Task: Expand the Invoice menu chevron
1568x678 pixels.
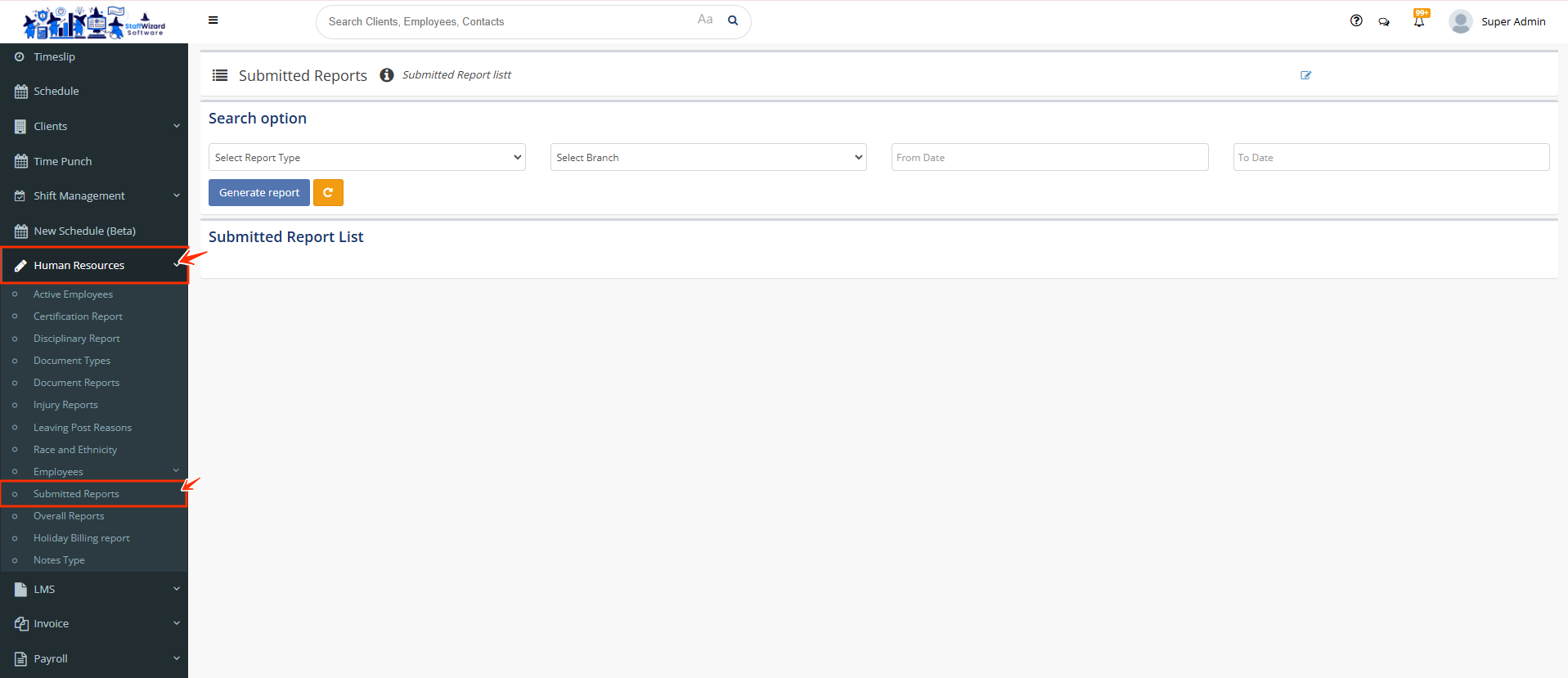Action: coord(177,623)
